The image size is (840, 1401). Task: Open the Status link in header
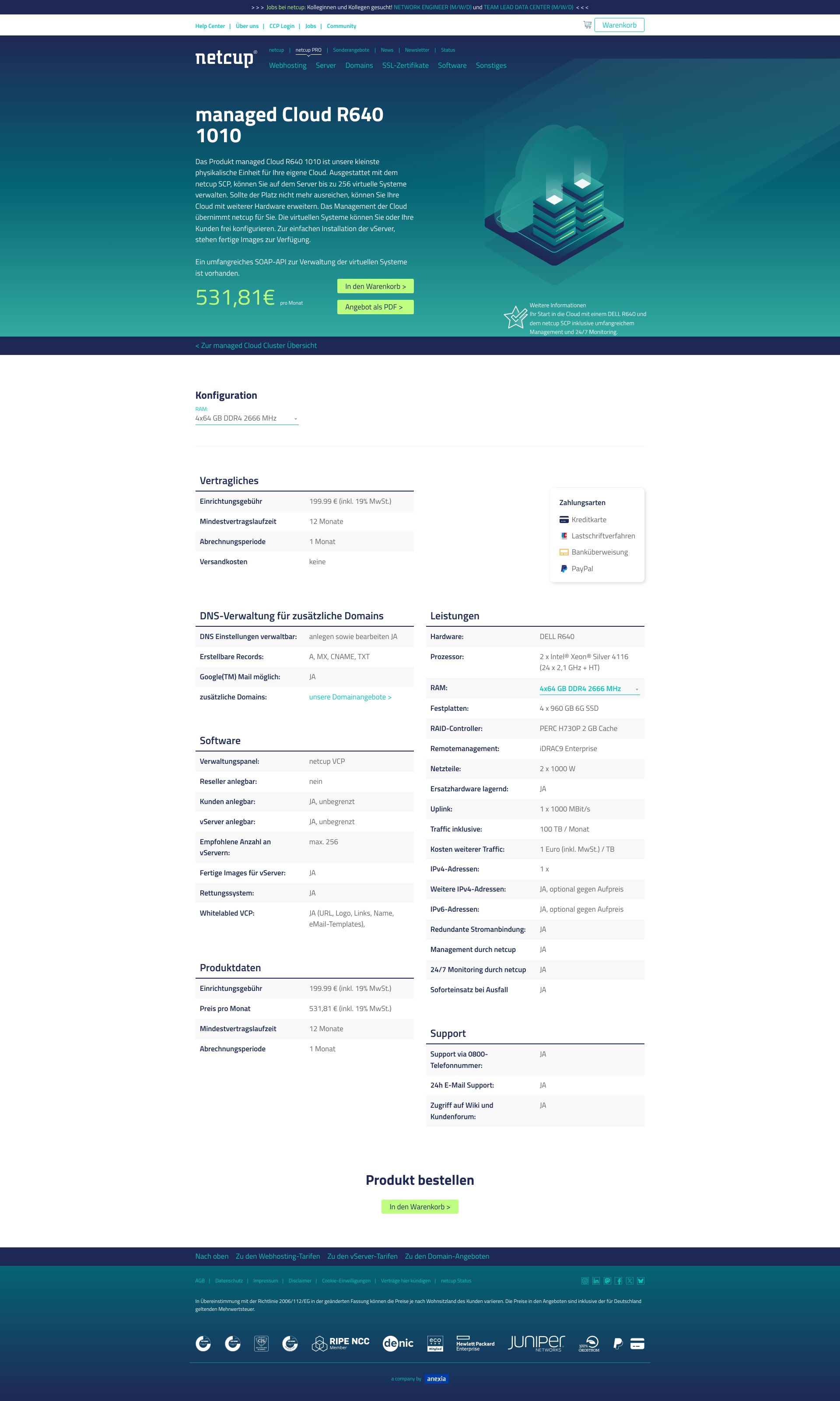coord(448,50)
